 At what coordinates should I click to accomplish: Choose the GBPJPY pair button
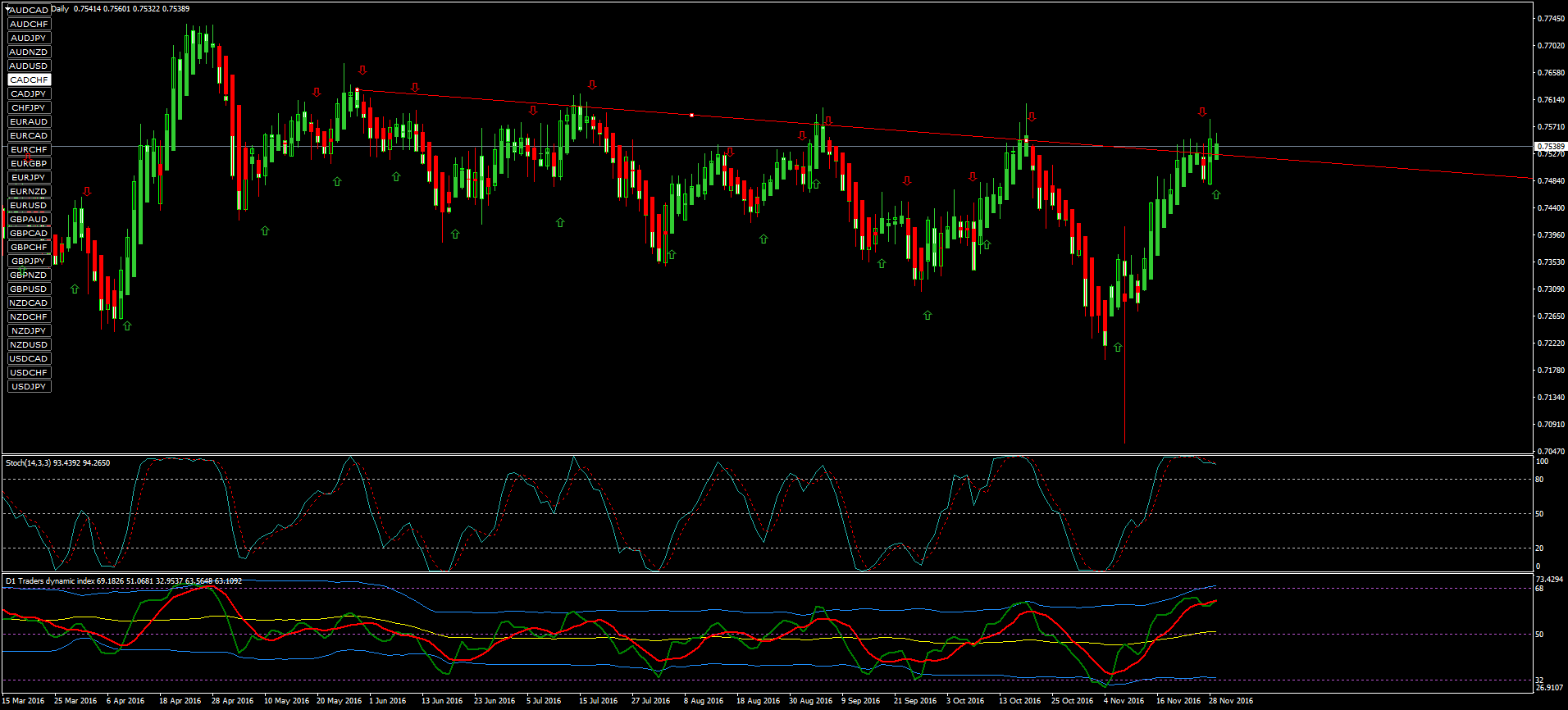(29, 262)
